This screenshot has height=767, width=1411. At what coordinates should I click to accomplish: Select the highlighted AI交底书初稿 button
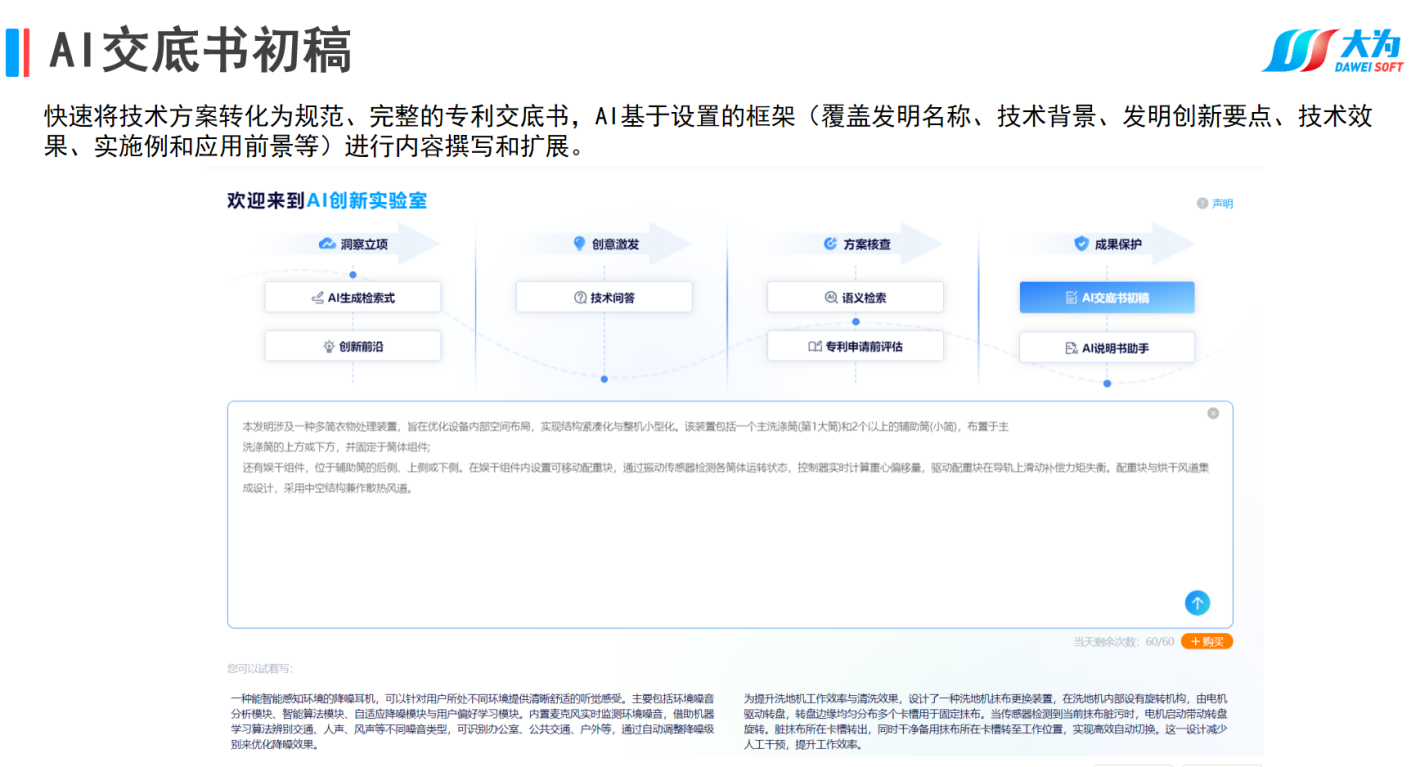coord(1106,297)
